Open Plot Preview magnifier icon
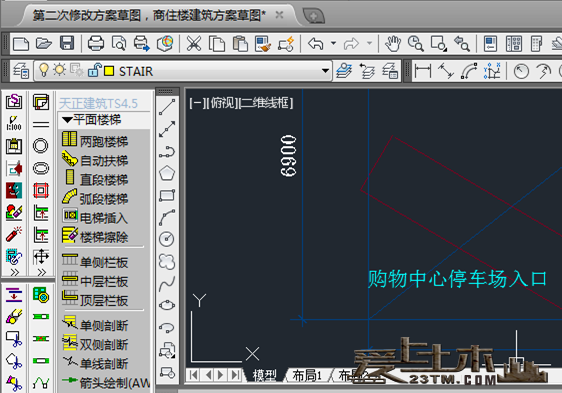The width and height of the screenshot is (562, 393). [119, 44]
